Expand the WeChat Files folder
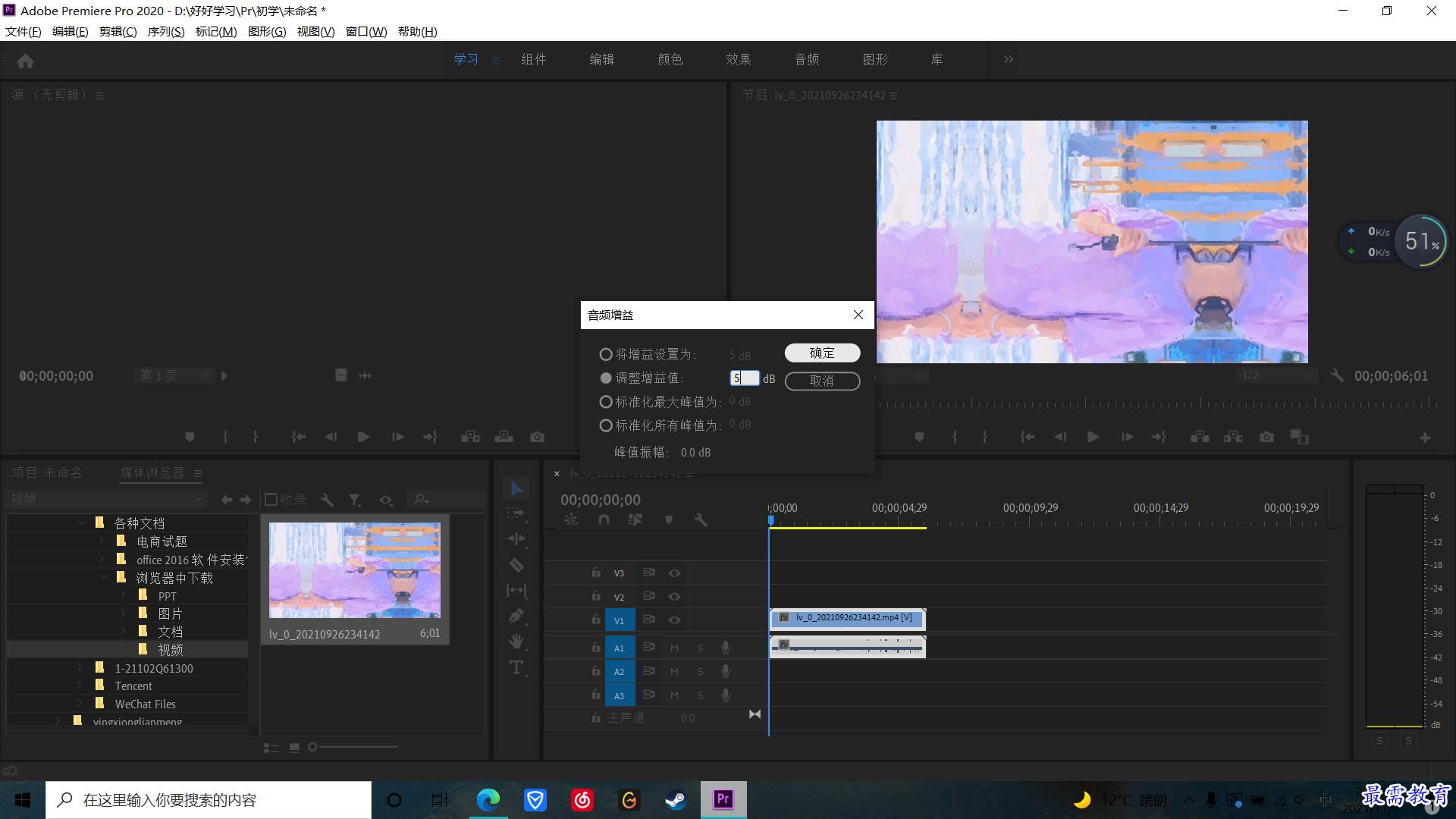1456x819 pixels. click(80, 704)
